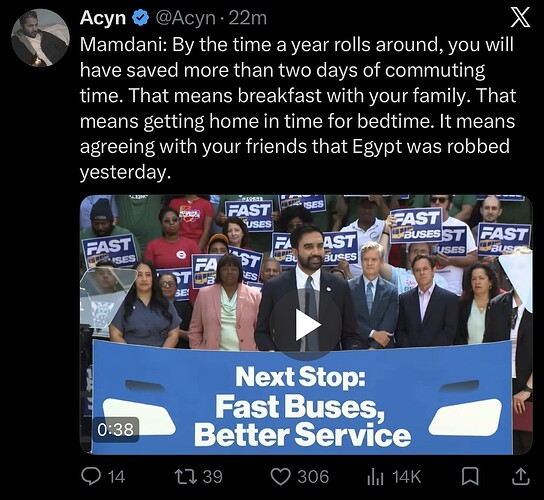Click the 14 replies count
This screenshot has height=500, width=544.
pos(117,477)
